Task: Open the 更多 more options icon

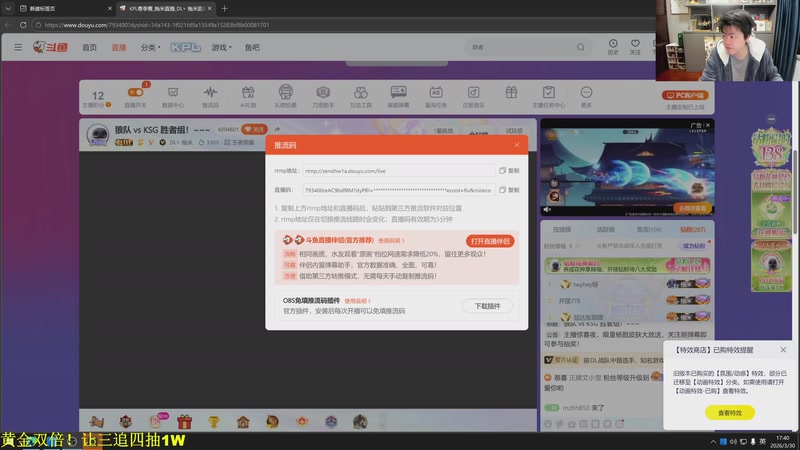Action: [x=586, y=96]
